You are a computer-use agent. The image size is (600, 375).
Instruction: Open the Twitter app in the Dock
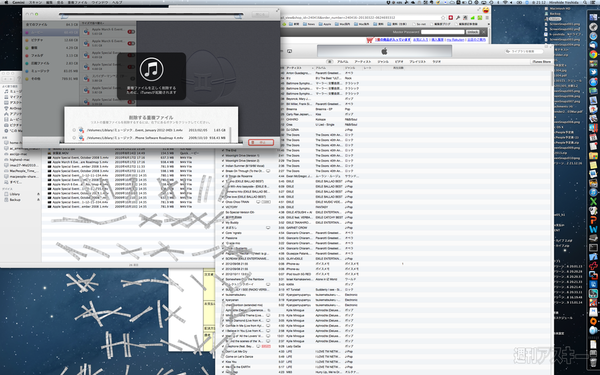click(593, 72)
